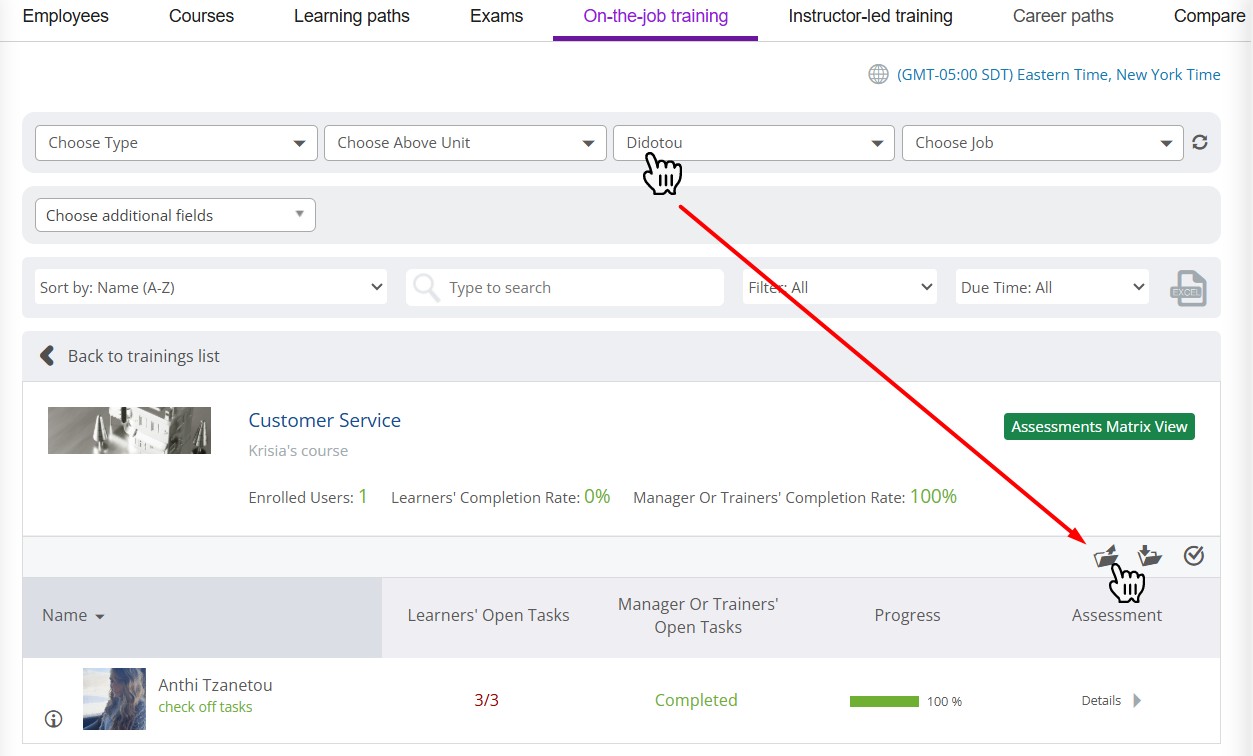1253x756 pixels.
Task: Open the Choose Above Unit dropdown
Action: point(465,143)
